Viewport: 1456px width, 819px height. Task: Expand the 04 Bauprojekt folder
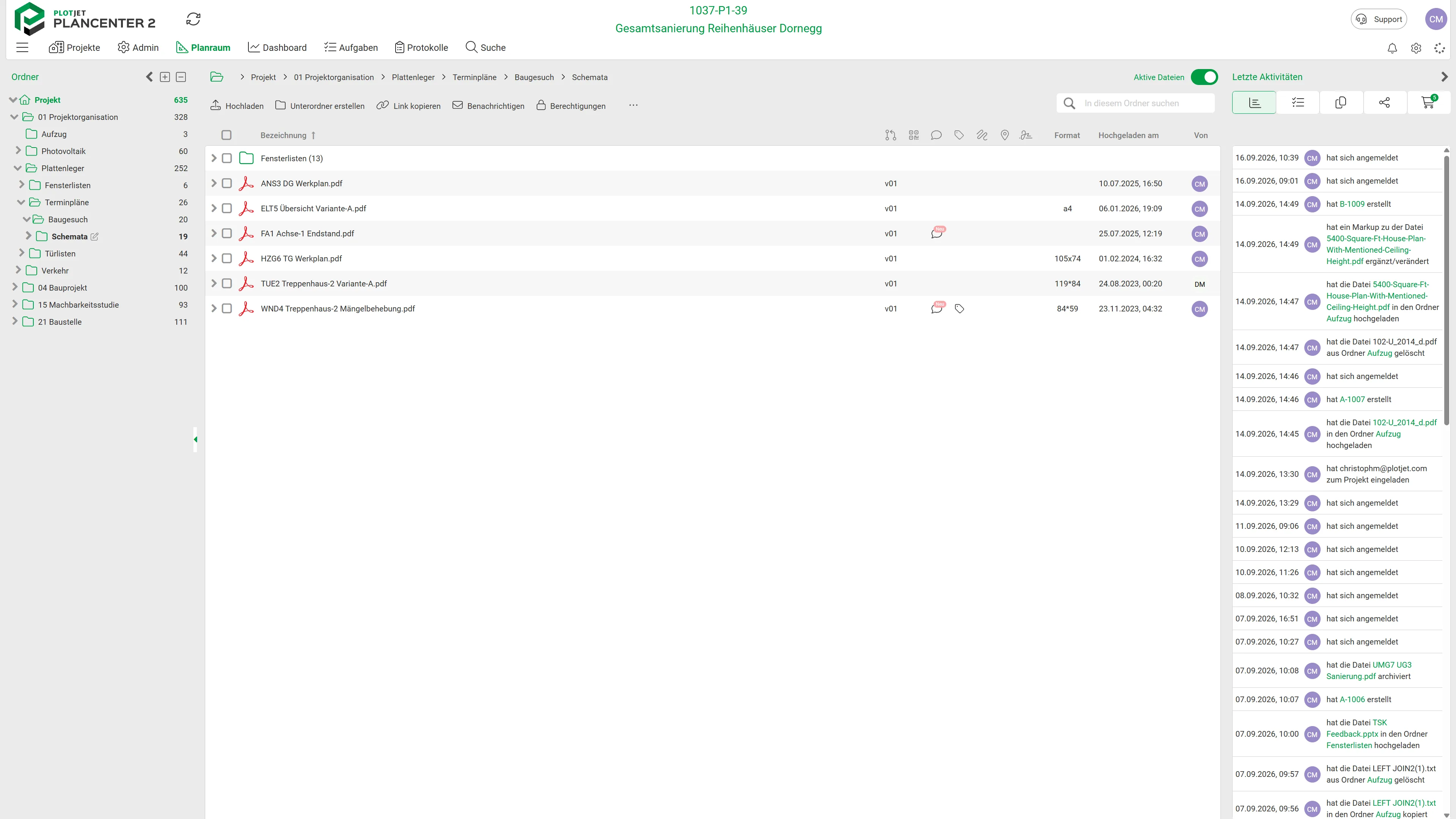pyautogui.click(x=15, y=288)
